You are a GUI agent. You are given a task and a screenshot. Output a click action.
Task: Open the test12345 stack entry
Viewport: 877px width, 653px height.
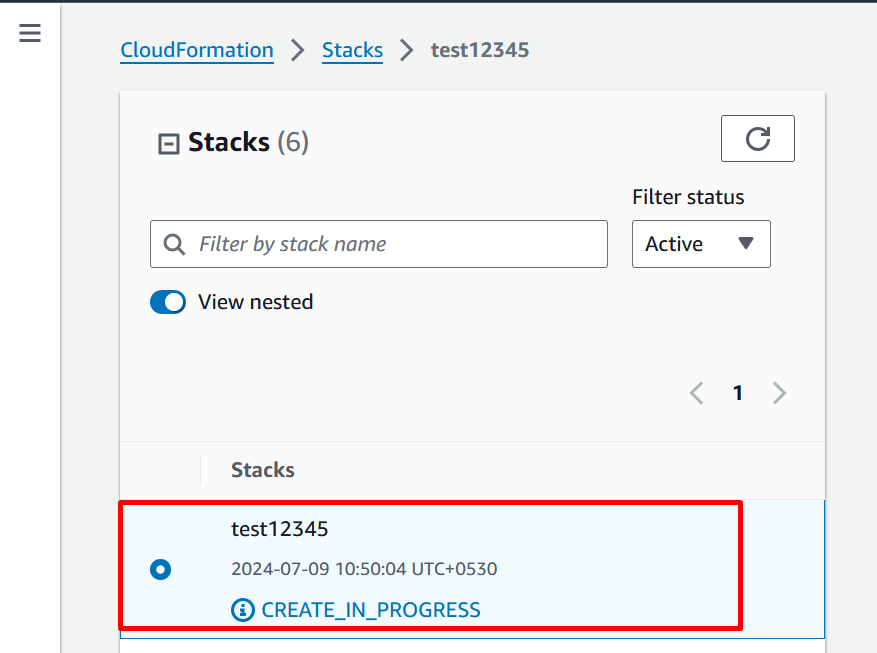280,529
